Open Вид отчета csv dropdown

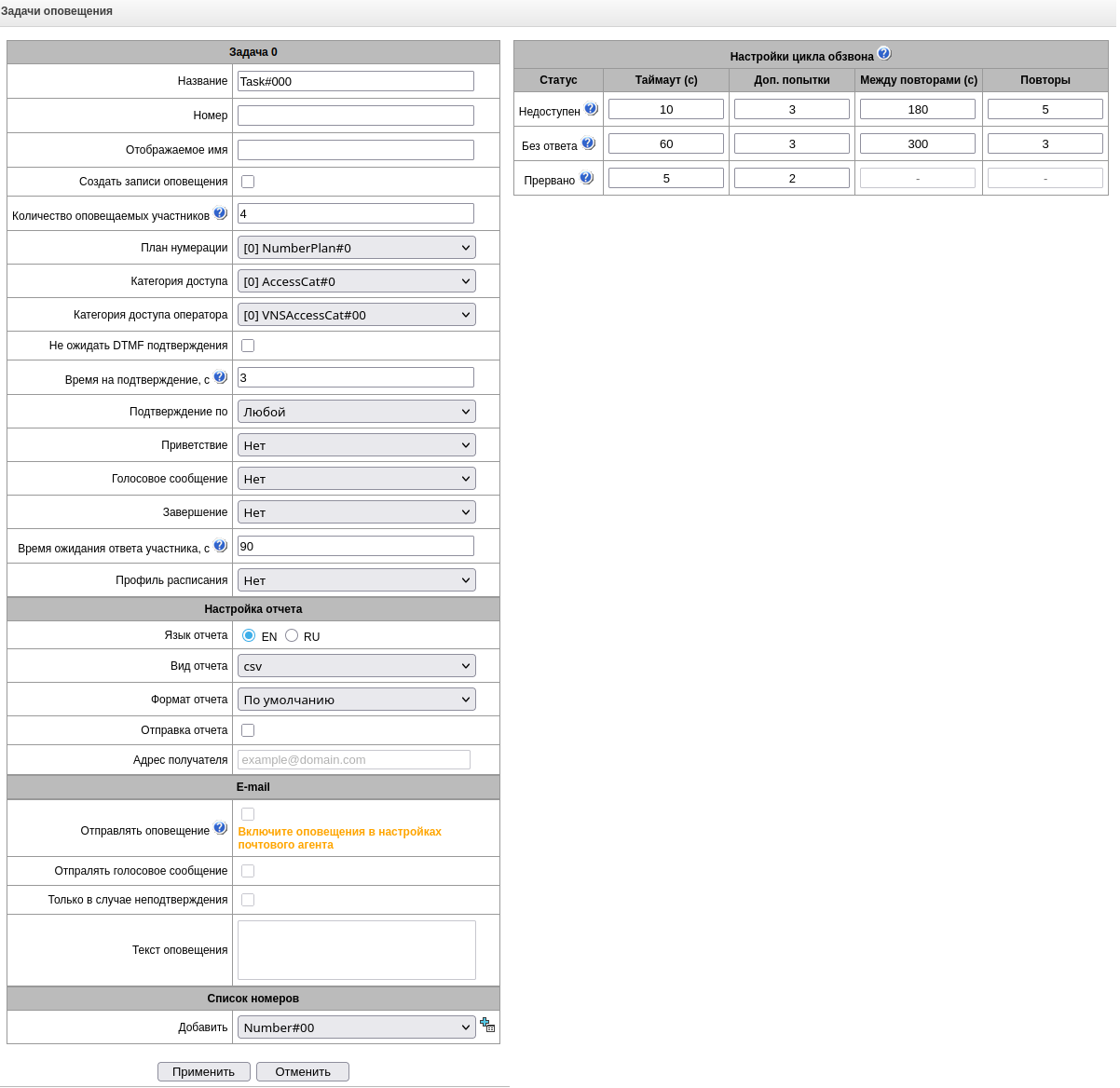[x=356, y=666]
